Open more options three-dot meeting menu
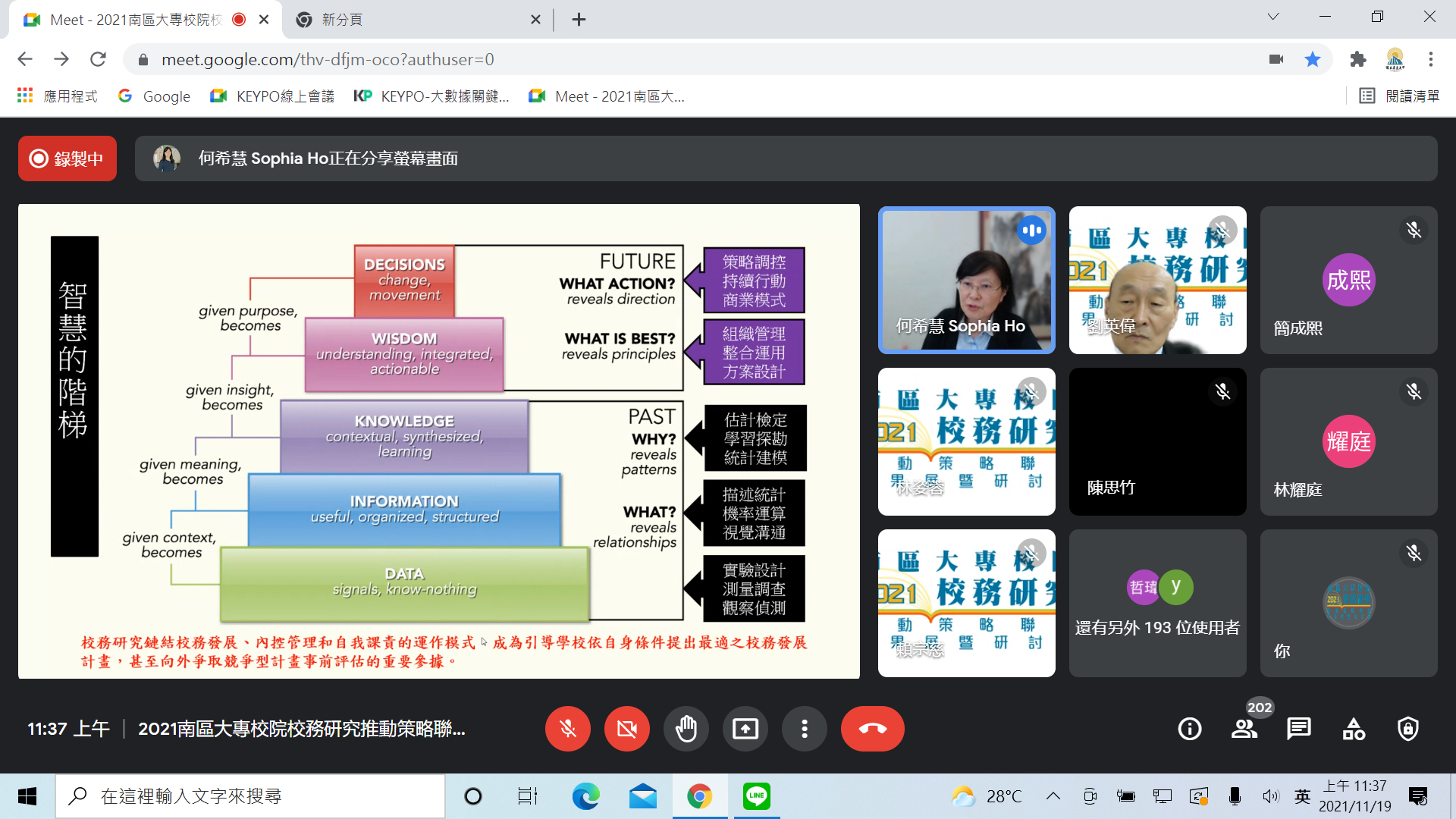Image resolution: width=1456 pixels, height=819 pixels. (804, 730)
